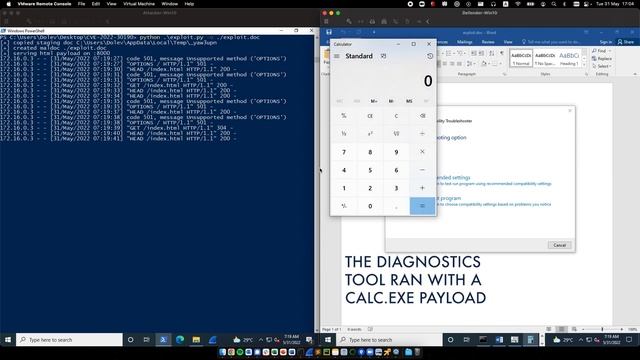This screenshot has height=360, width=640.
Task: Click the reciprocal 1/x Calculator key
Action: pyautogui.click(x=344, y=133)
